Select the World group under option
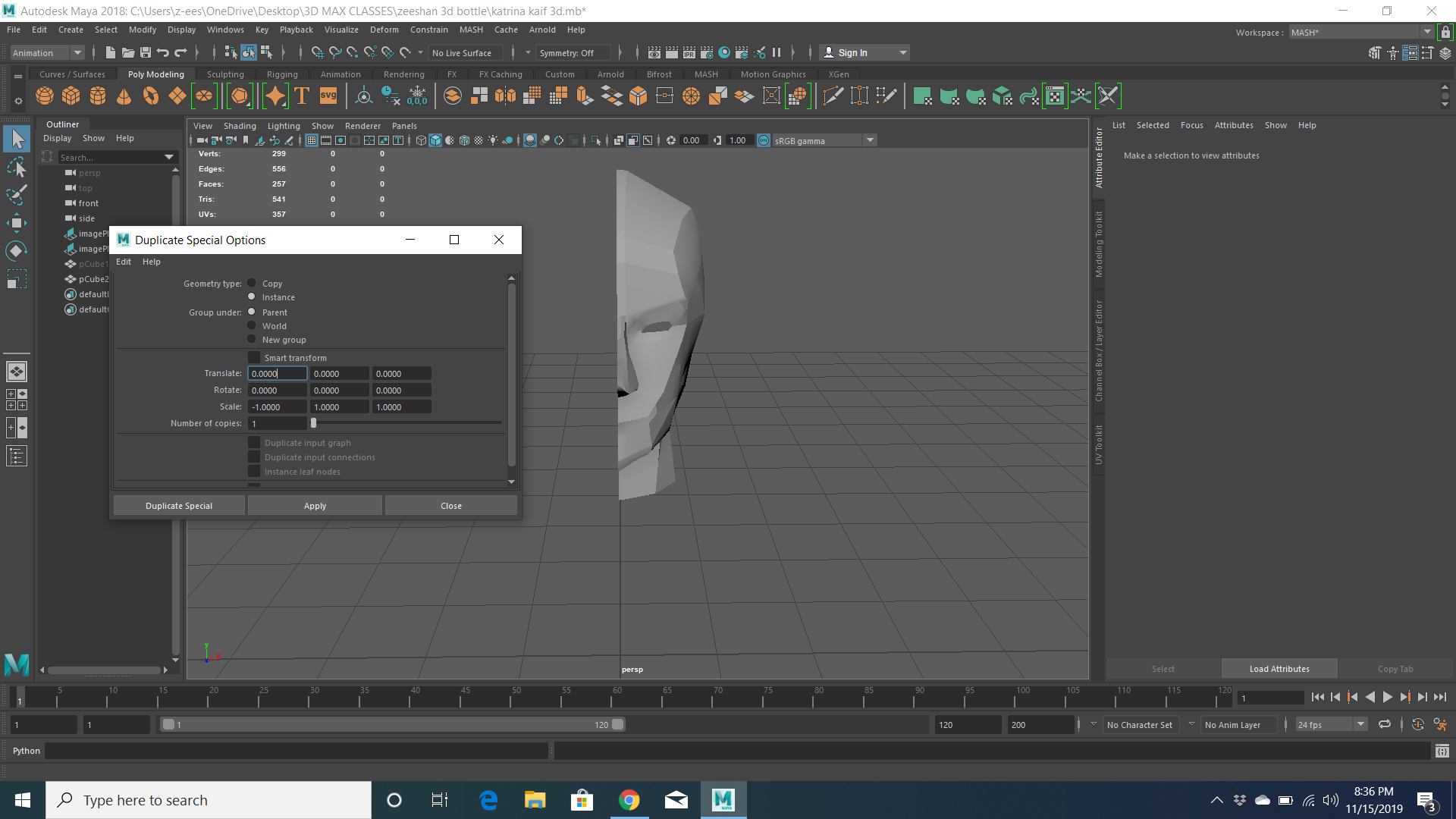This screenshot has height=819, width=1456. 252,326
